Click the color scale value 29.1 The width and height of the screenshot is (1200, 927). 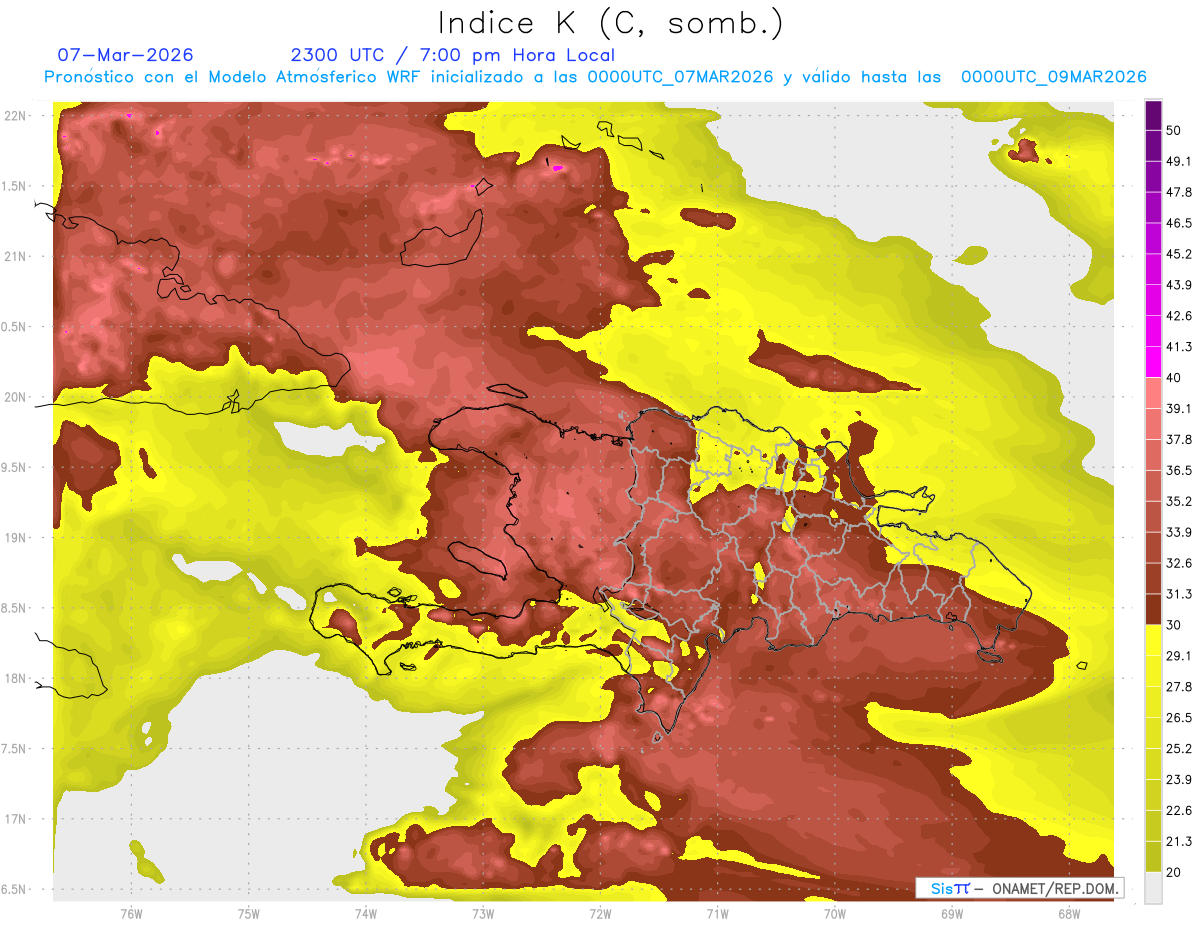click(x=1178, y=656)
